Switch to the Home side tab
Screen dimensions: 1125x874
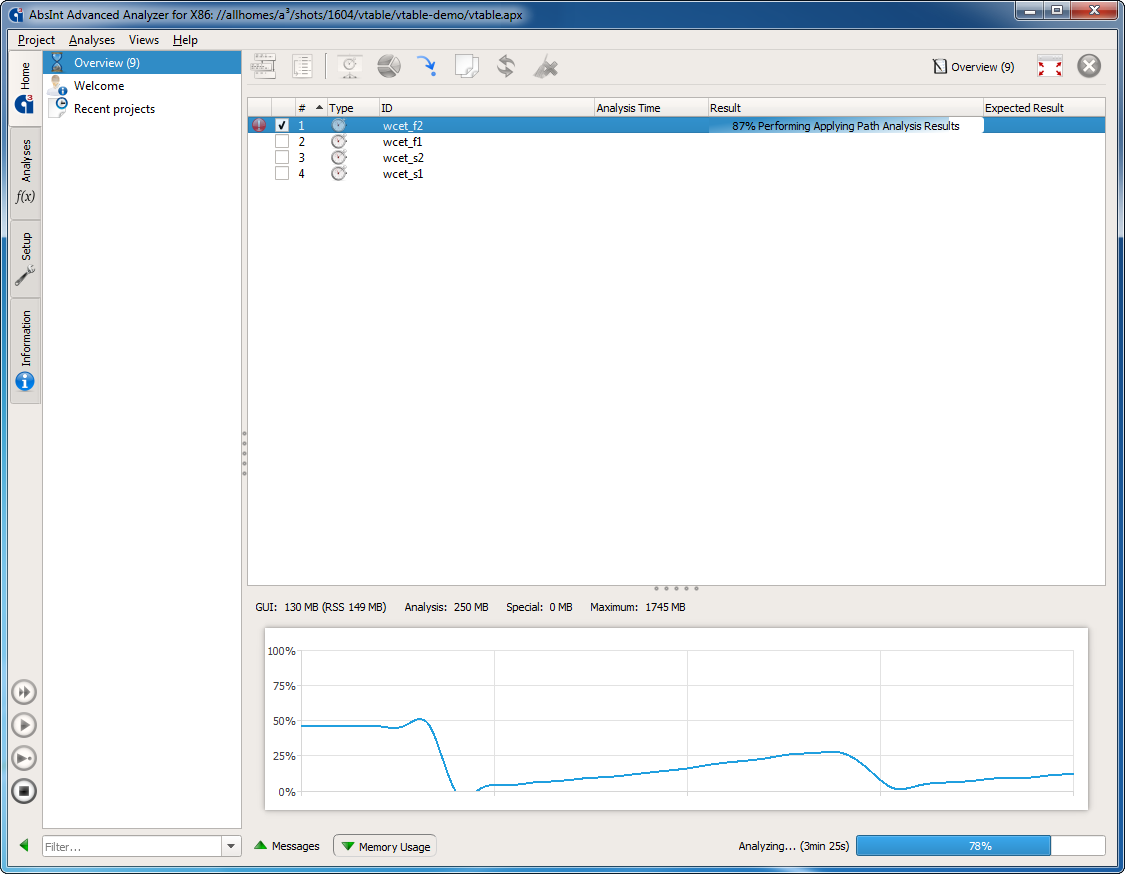pos(25,88)
